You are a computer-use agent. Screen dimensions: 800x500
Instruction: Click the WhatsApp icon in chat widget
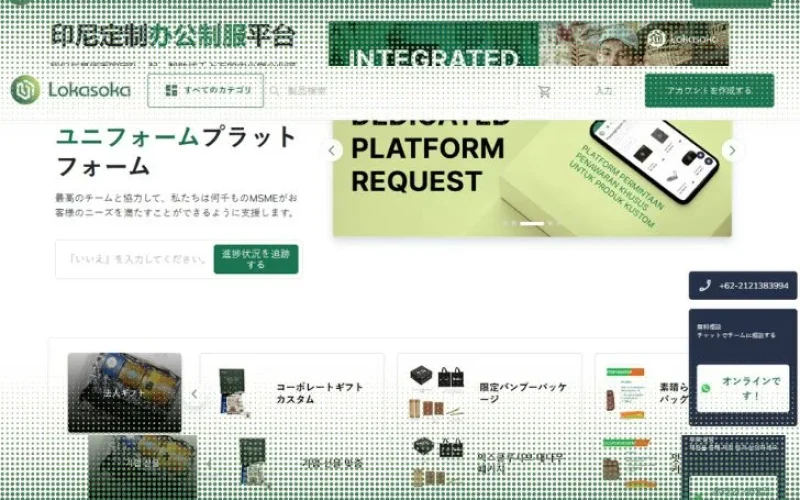tap(706, 388)
